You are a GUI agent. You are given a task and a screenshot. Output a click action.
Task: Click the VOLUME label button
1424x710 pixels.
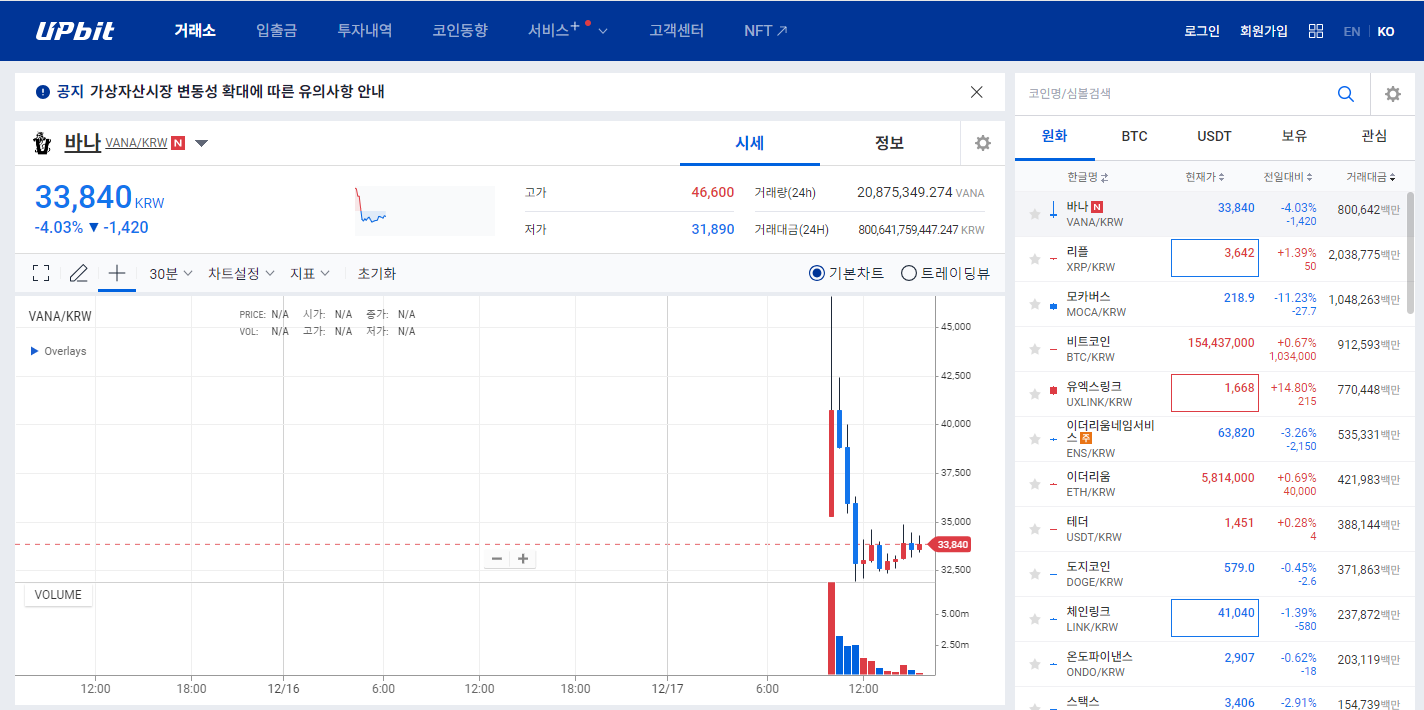pos(58,595)
